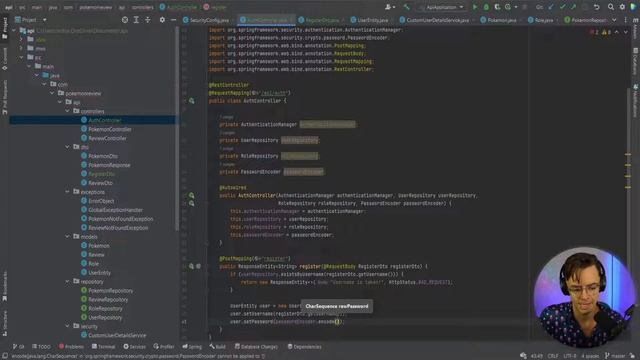Collapse the models folder
Viewport: 640px width, 360px height.
pos(67,237)
